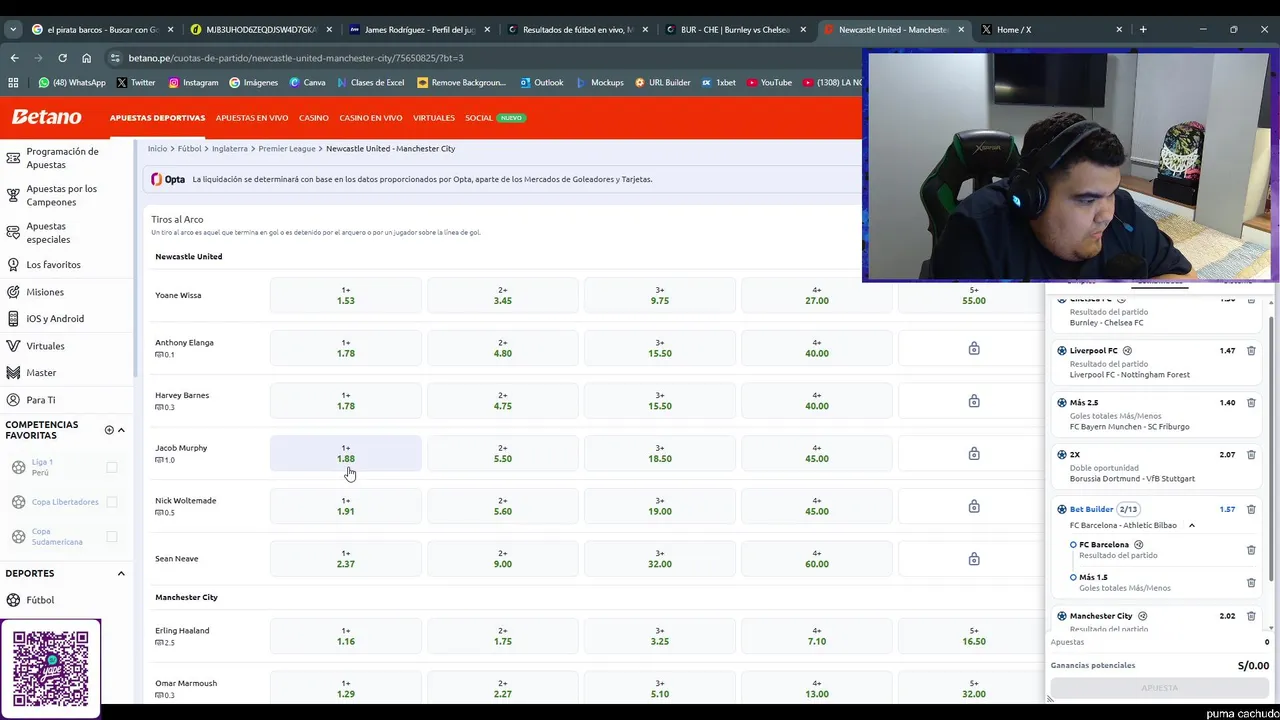Open Misiones target icon

13,292
